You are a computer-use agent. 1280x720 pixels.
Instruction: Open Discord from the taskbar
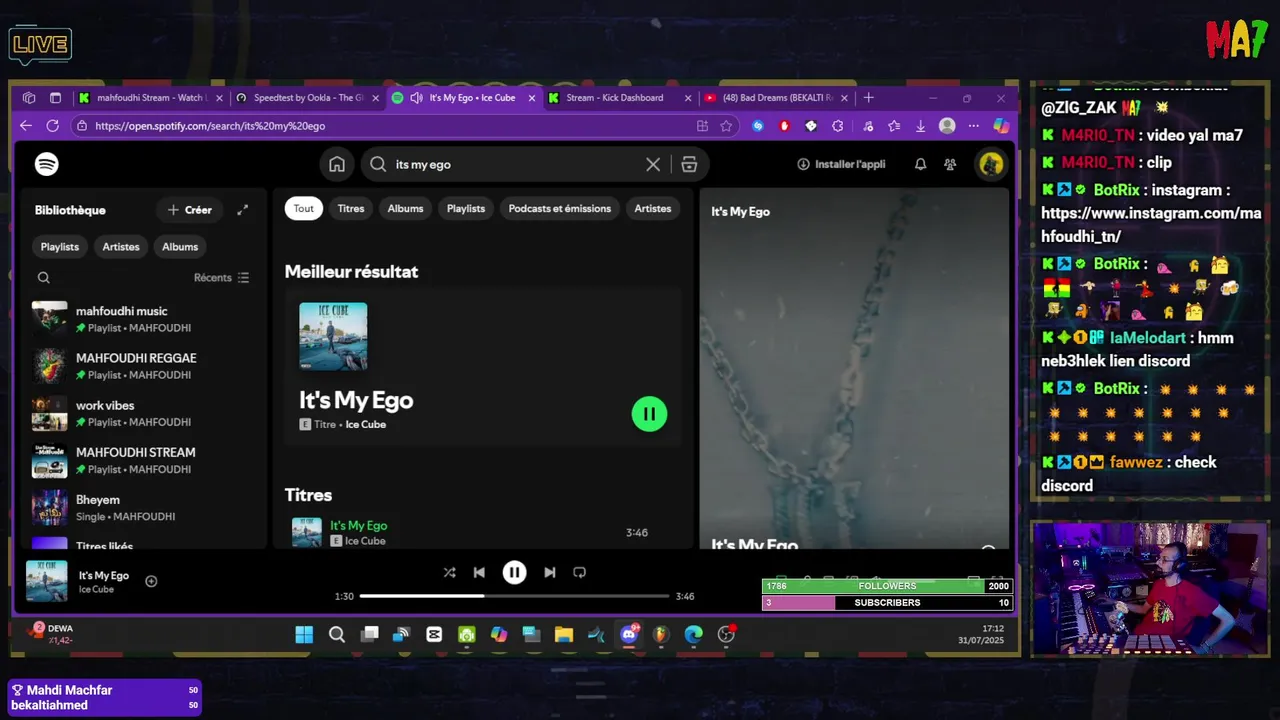tap(629, 634)
